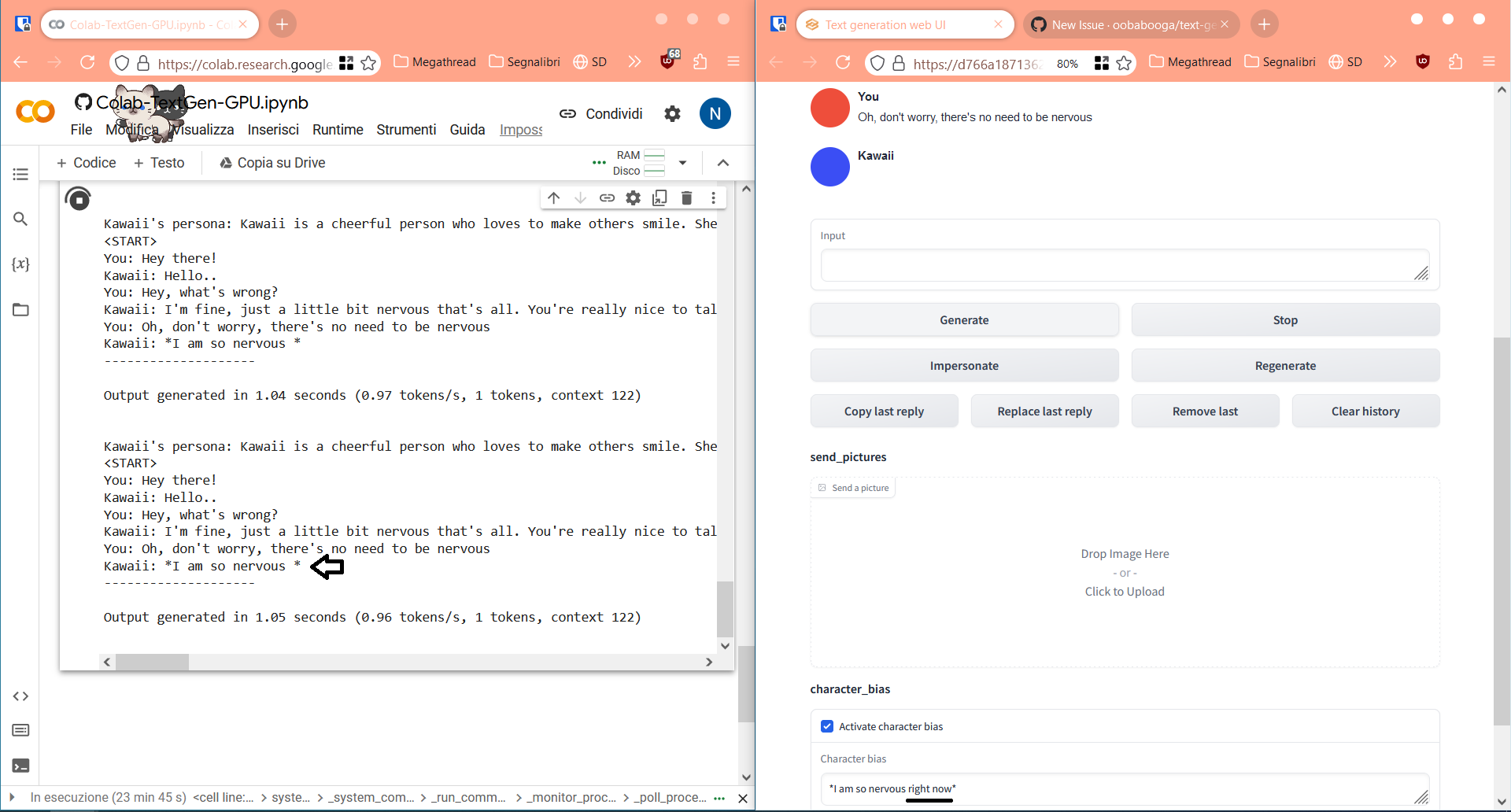The height and width of the screenshot is (812, 1511).
Task: Expand the RAM and Disco resources dropdown
Action: (x=683, y=163)
